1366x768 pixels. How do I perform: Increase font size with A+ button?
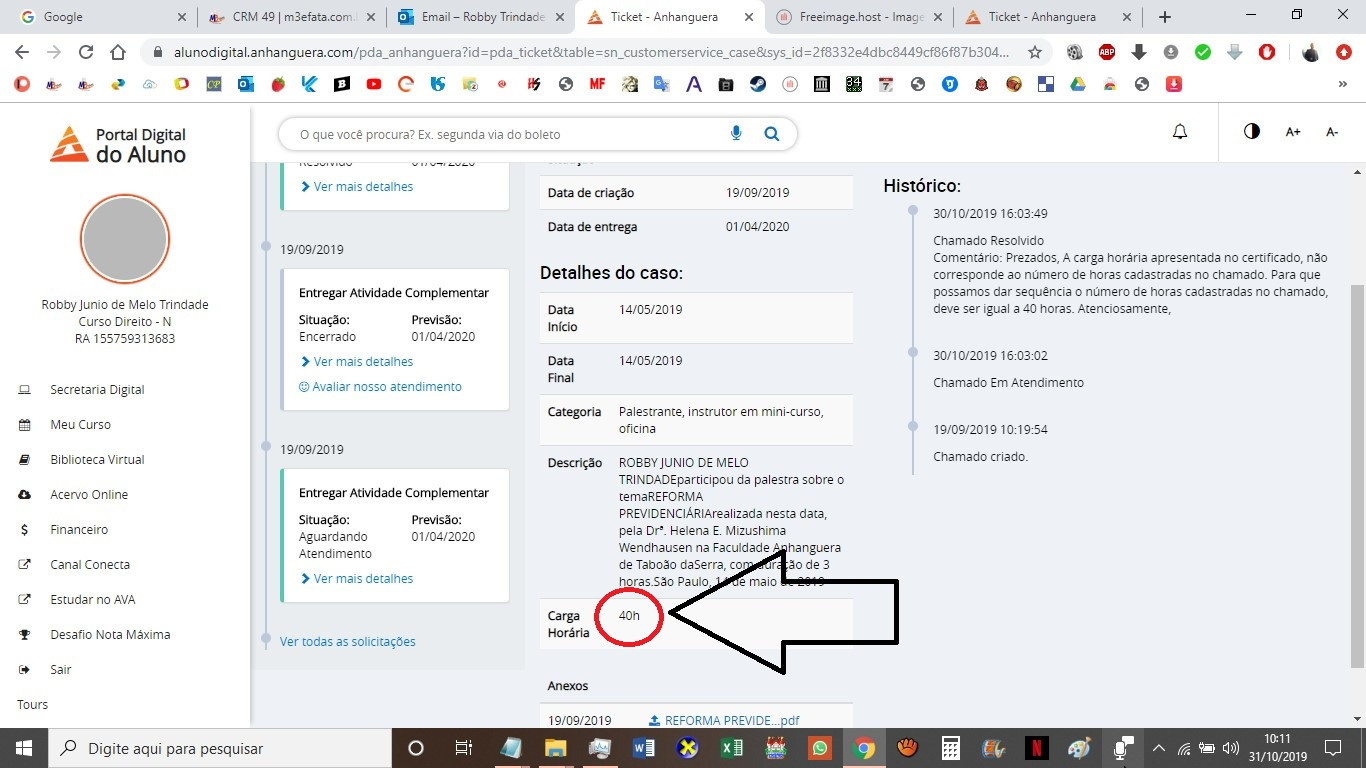1293,132
